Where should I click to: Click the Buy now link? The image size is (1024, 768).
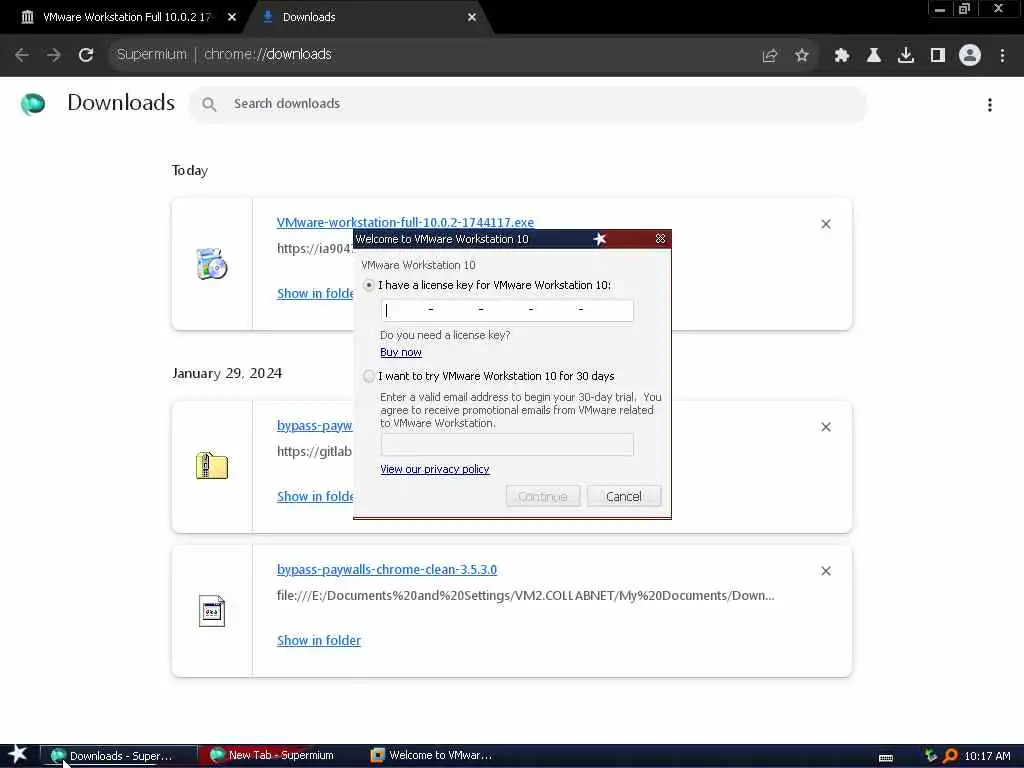[x=401, y=352]
